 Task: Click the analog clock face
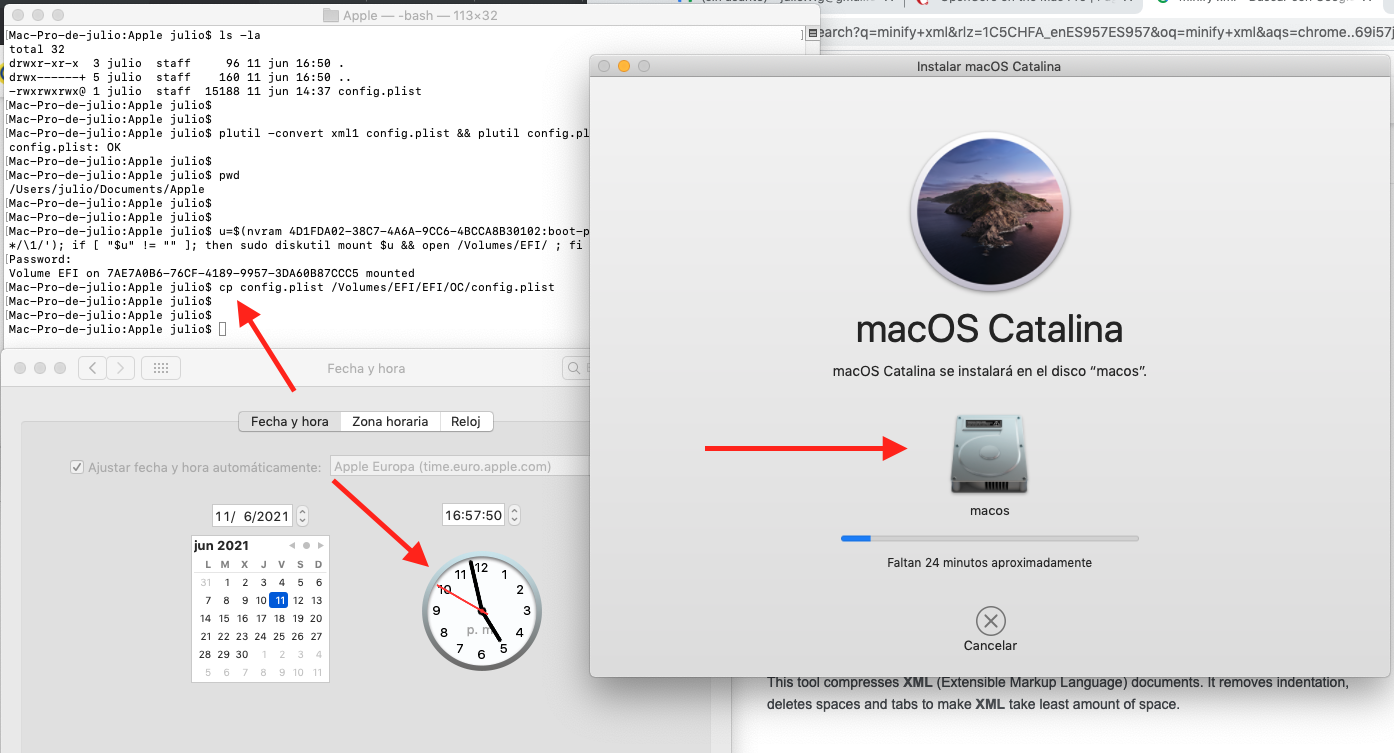[x=481, y=611]
